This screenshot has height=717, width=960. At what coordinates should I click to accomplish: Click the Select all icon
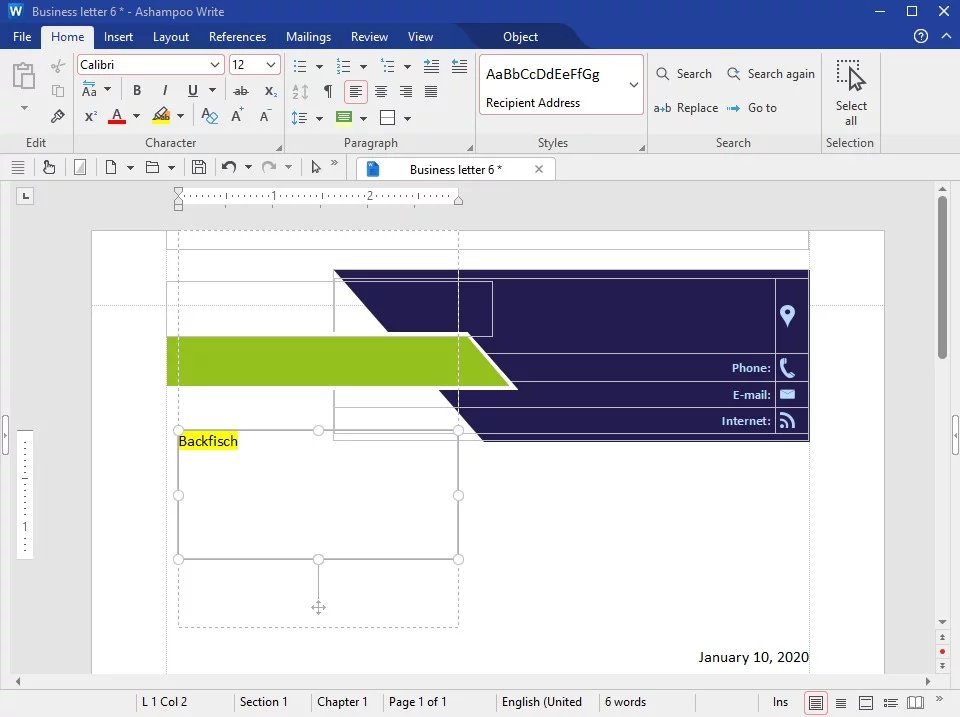pos(850,92)
